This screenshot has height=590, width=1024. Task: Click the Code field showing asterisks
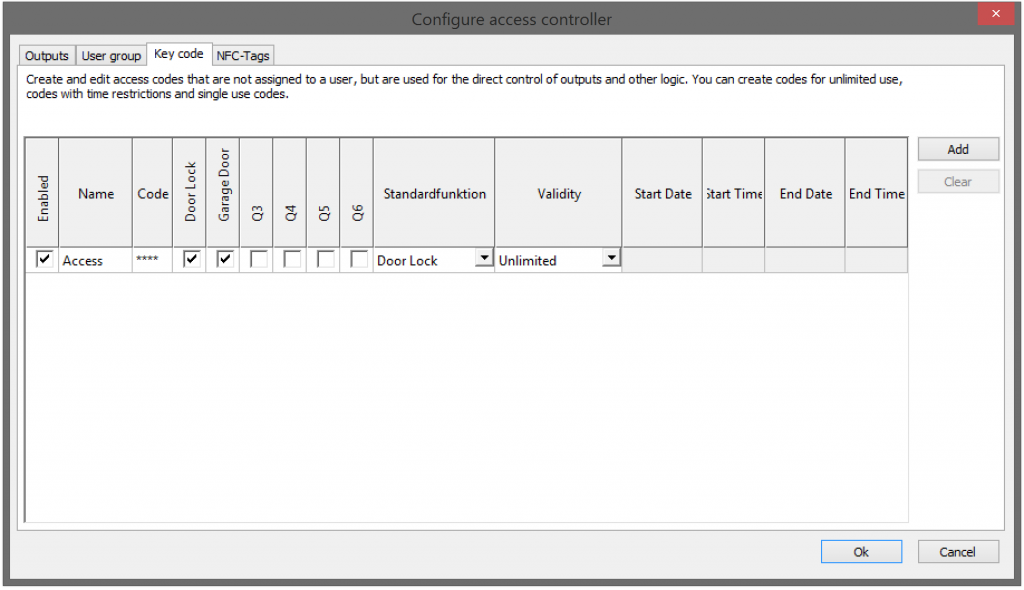click(152, 260)
